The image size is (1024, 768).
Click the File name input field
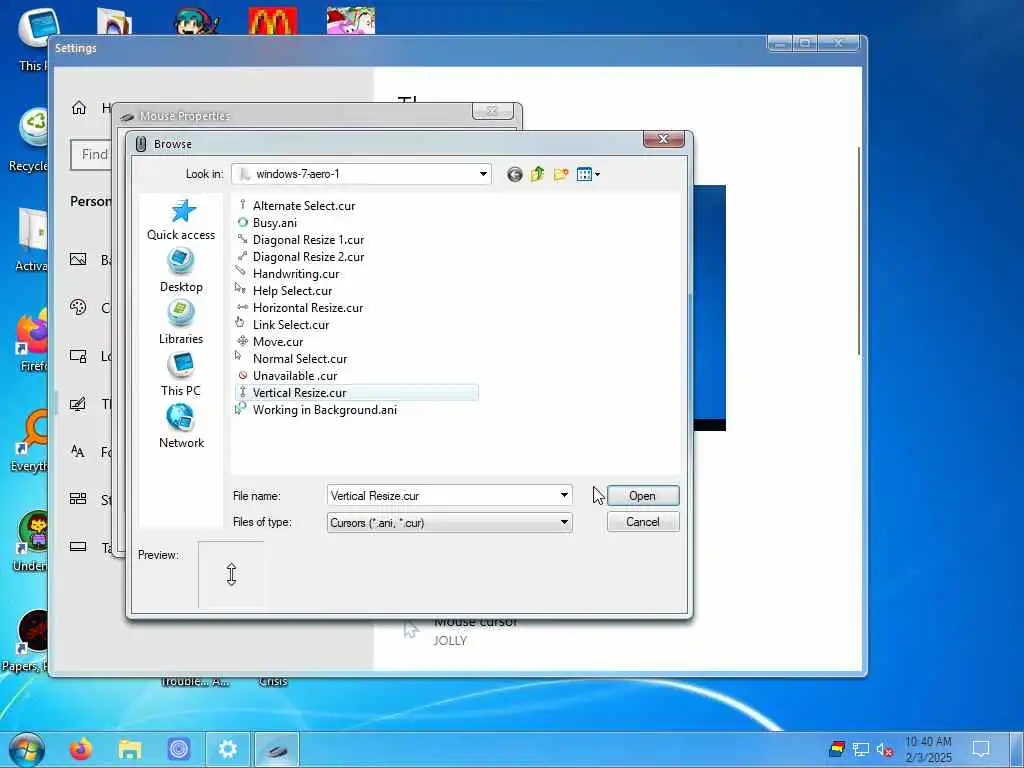coord(443,496)
